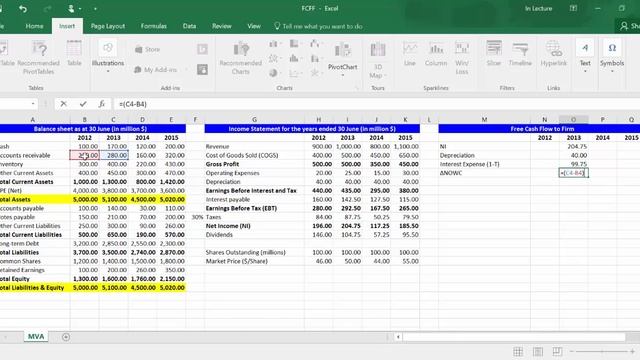The width and height of the screenshot is (640, 360).
Task: Switch to the Formulas tab
Action: tap(153, 26)
